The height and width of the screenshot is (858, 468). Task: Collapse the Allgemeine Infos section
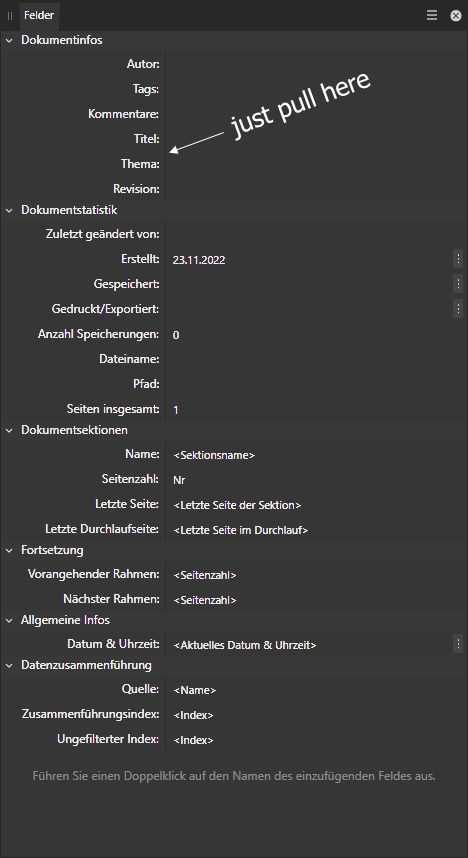(x=9, y=621)
